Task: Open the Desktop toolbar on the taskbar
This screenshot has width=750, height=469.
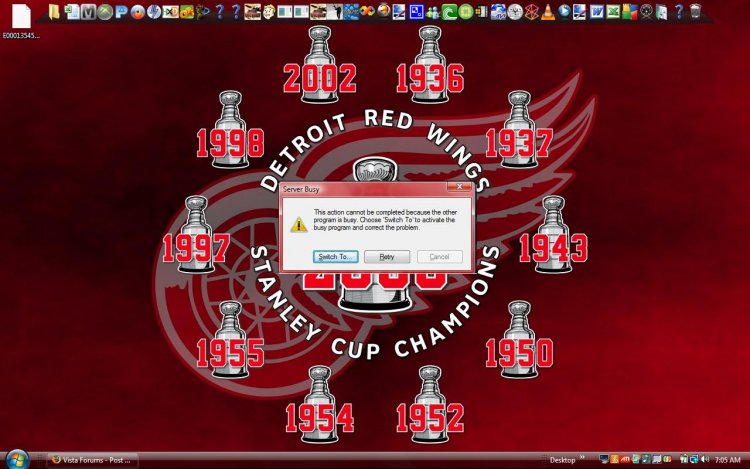Action: [563, 460]
